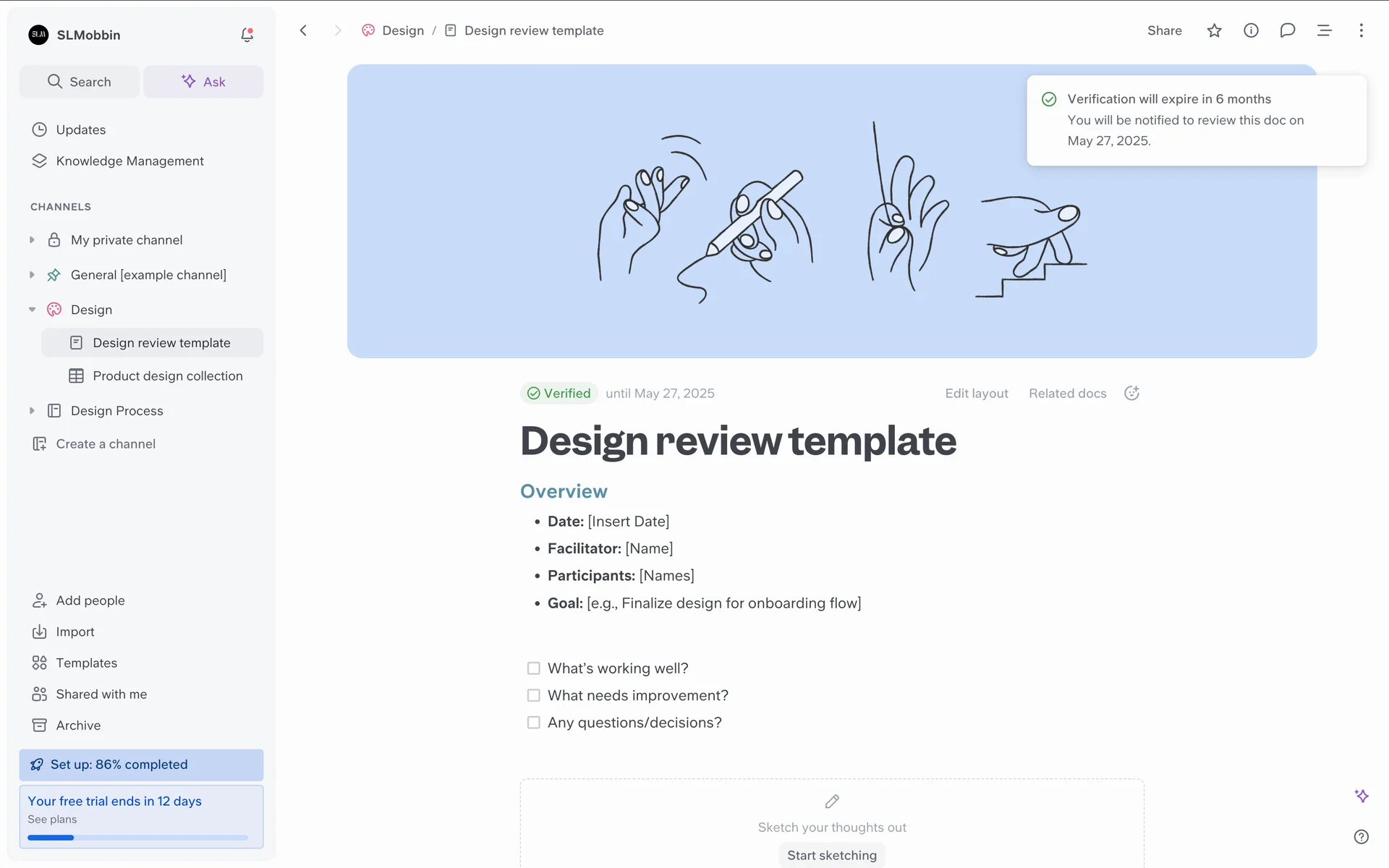Click the help question mark icon

click(1361, 837)
